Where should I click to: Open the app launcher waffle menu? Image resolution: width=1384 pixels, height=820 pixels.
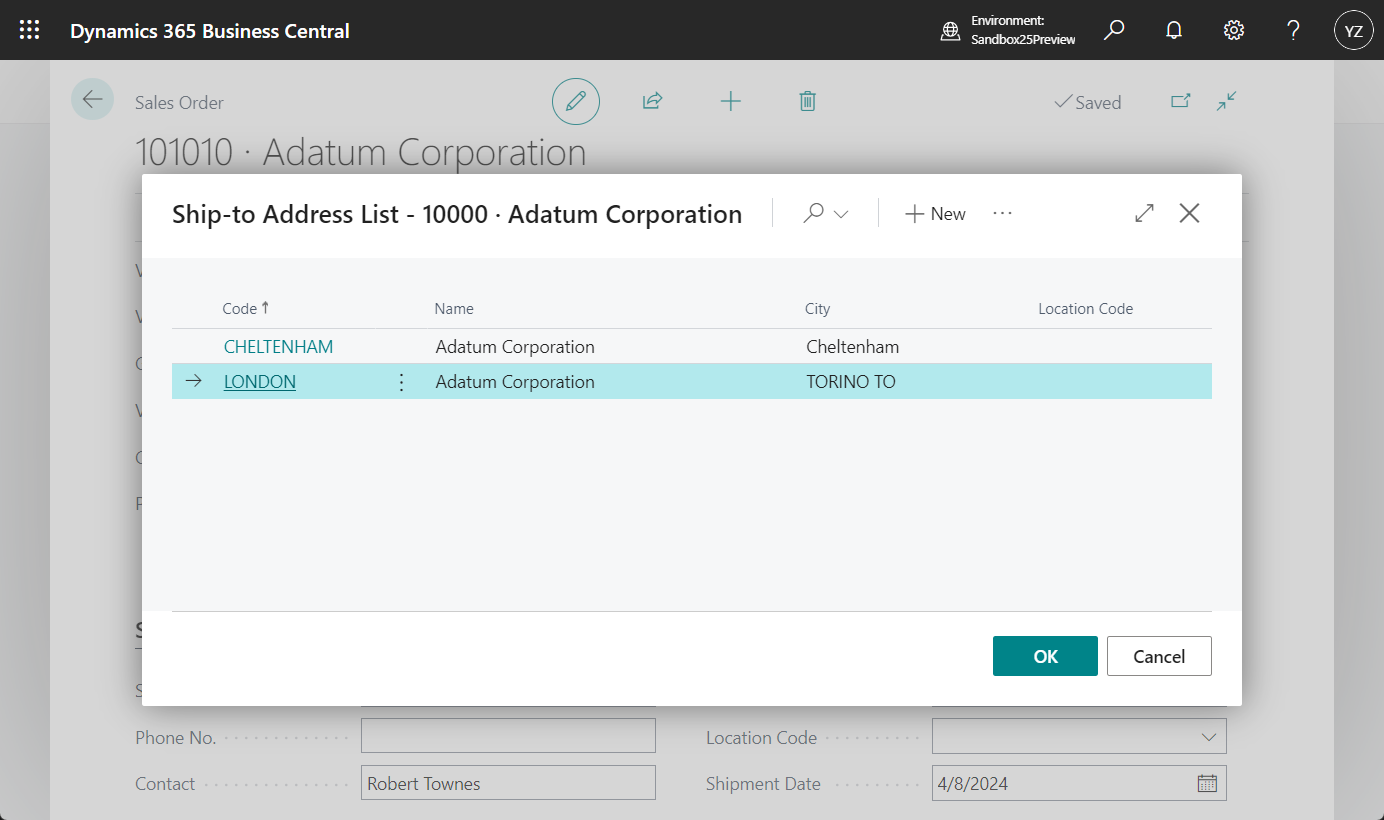(x=30, y=30)
